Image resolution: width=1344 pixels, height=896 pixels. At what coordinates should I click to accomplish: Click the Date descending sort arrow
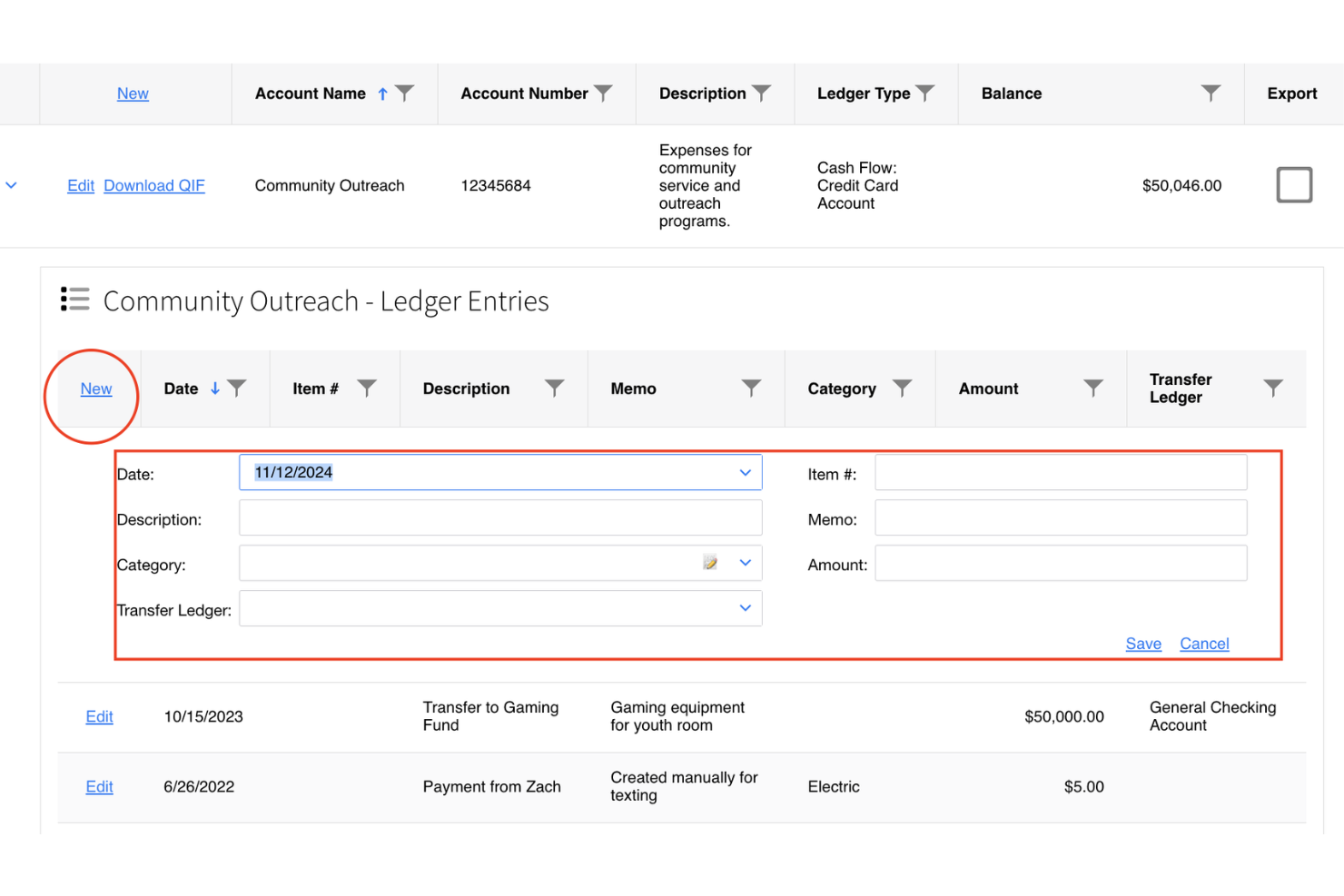pyautogui.click(x=212, y=388)
